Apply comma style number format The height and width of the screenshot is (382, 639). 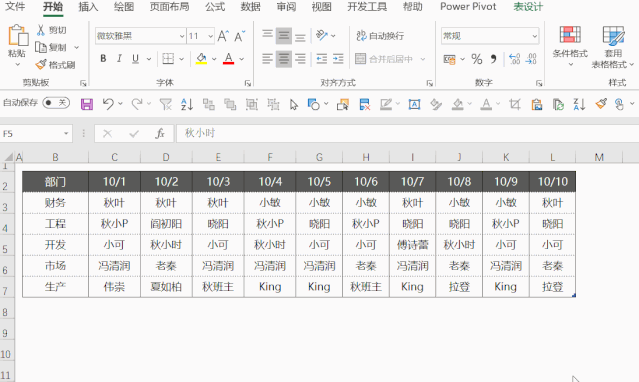(494, 59)
